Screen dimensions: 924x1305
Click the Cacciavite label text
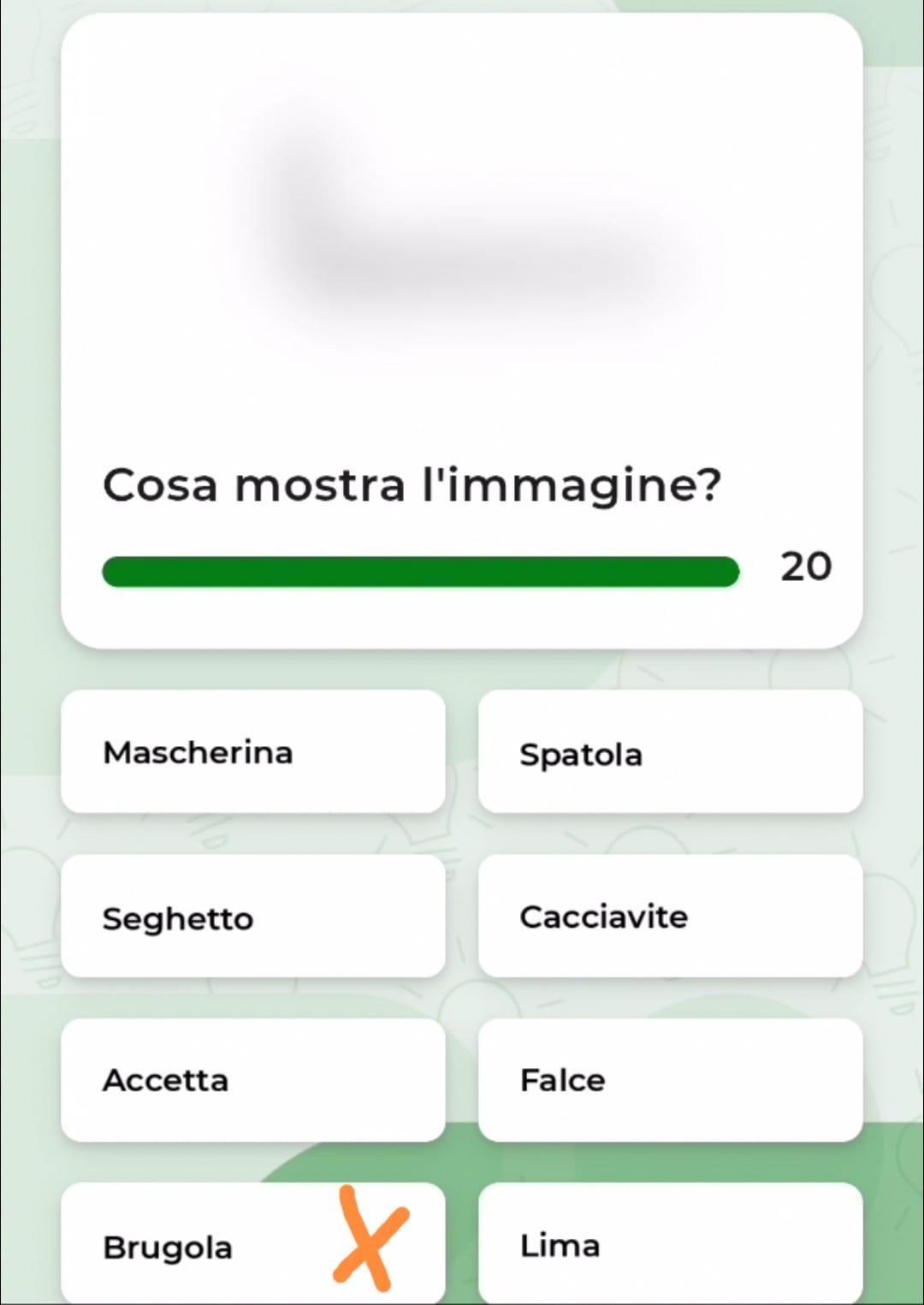click(x=603, y=917)
